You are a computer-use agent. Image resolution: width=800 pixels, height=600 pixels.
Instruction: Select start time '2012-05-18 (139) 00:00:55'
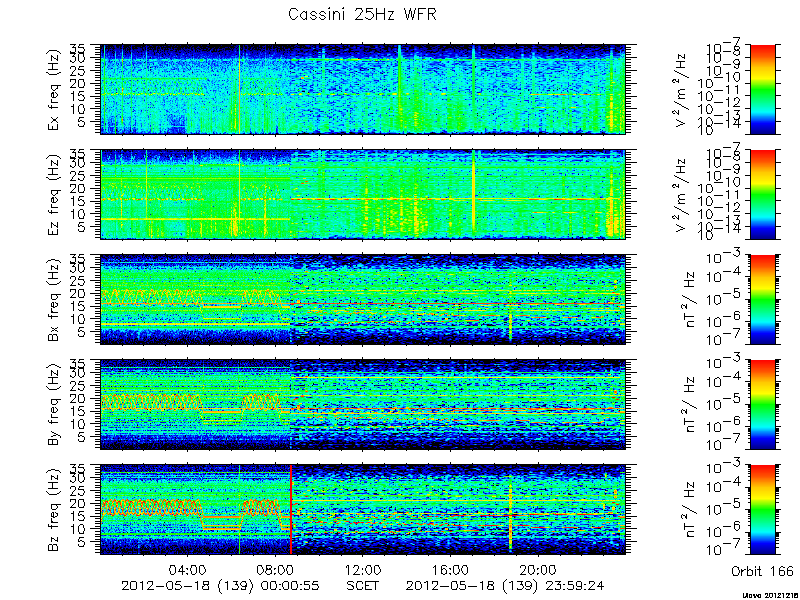(x=220, y=585)
